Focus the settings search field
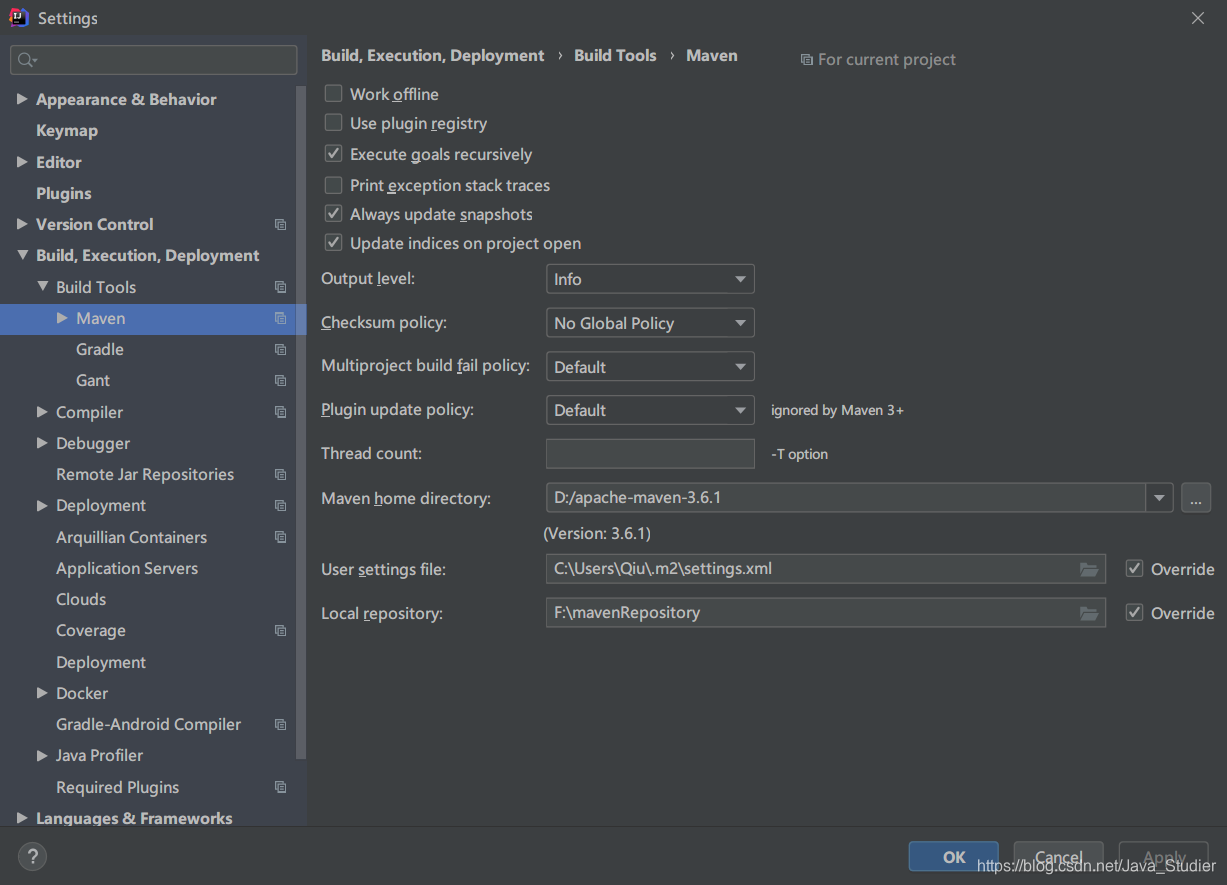Viewport: 1227px width, 885px height. pyautogui.click(x=154, y=60)
